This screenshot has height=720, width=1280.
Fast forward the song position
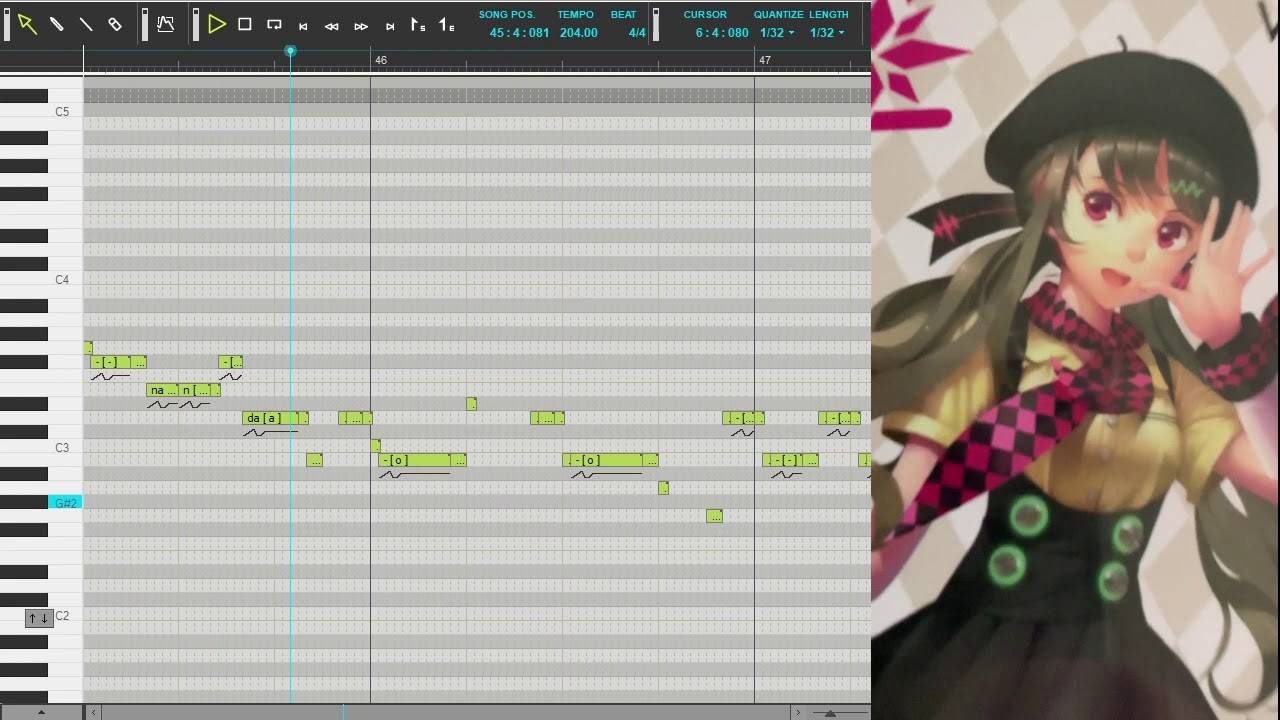point(361,27)
